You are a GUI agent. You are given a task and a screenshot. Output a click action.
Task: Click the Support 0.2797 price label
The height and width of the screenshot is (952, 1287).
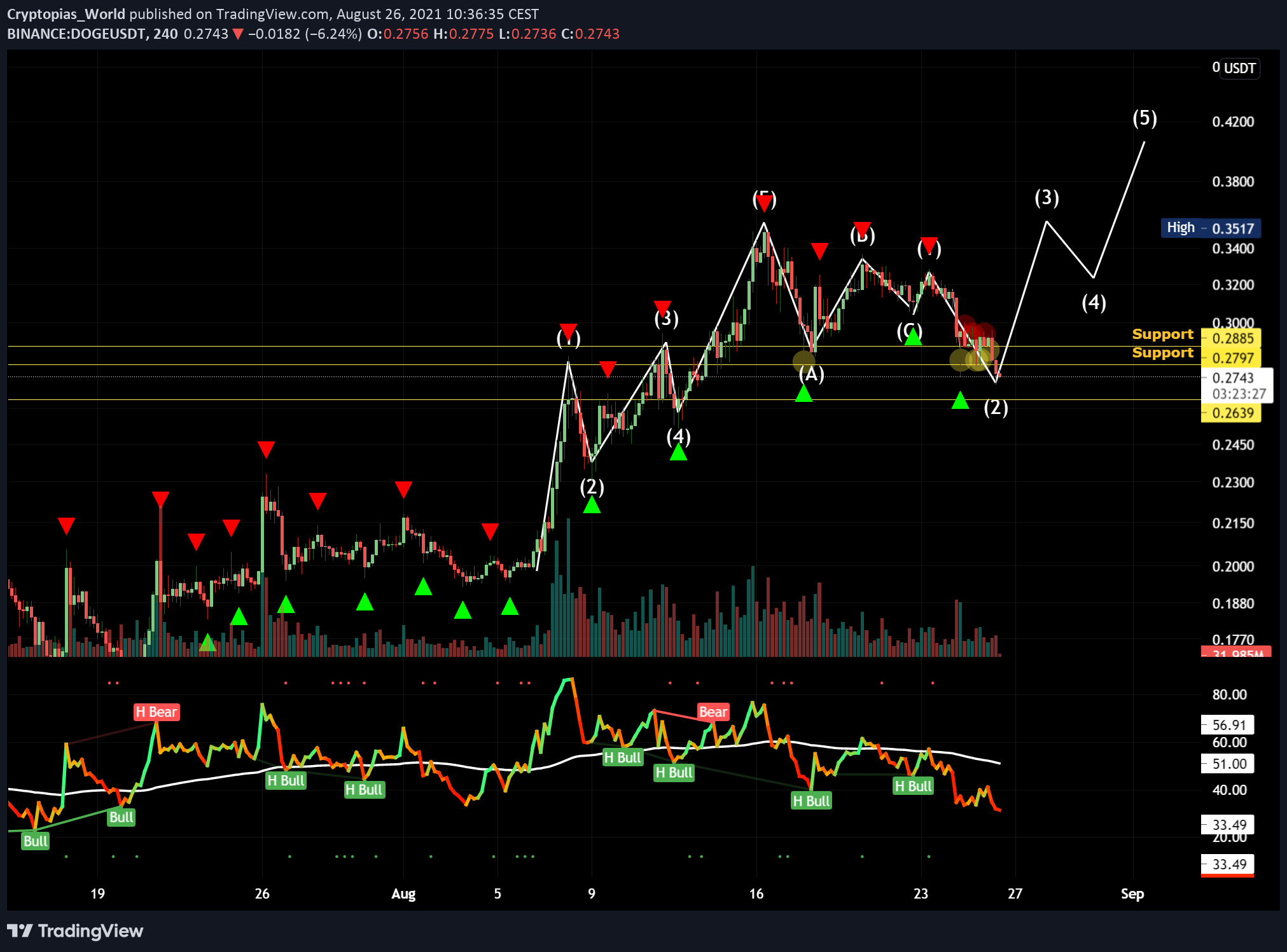coord(1230,358)
